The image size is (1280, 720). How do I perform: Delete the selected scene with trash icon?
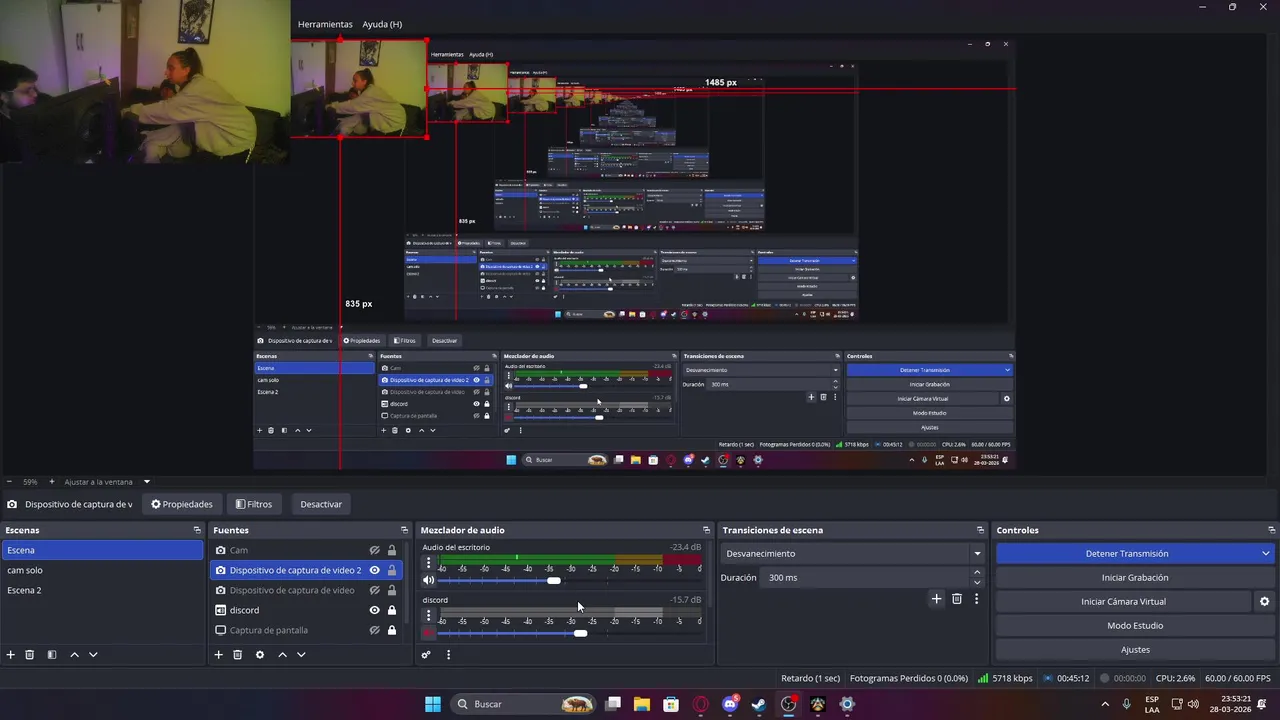(x=30, y=655)
